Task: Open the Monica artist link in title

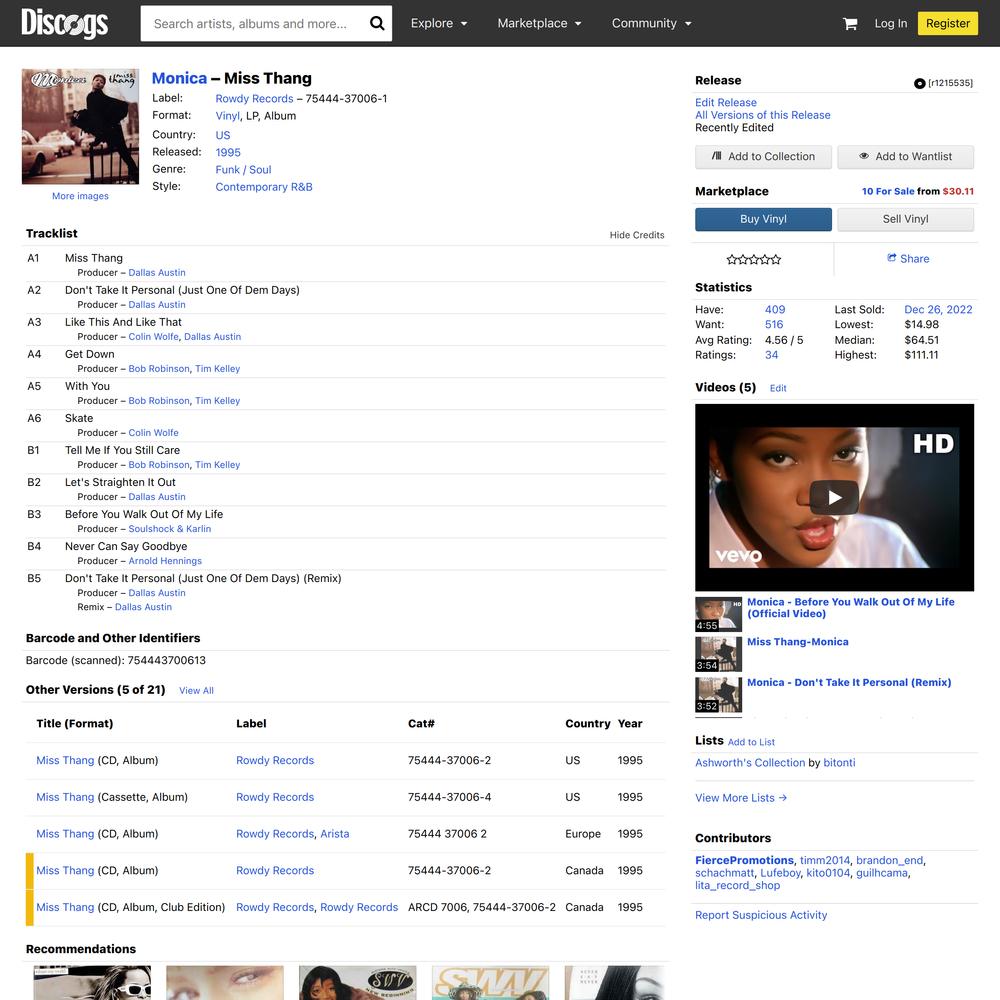Action: pyautogui.click(x=179, y=78)
